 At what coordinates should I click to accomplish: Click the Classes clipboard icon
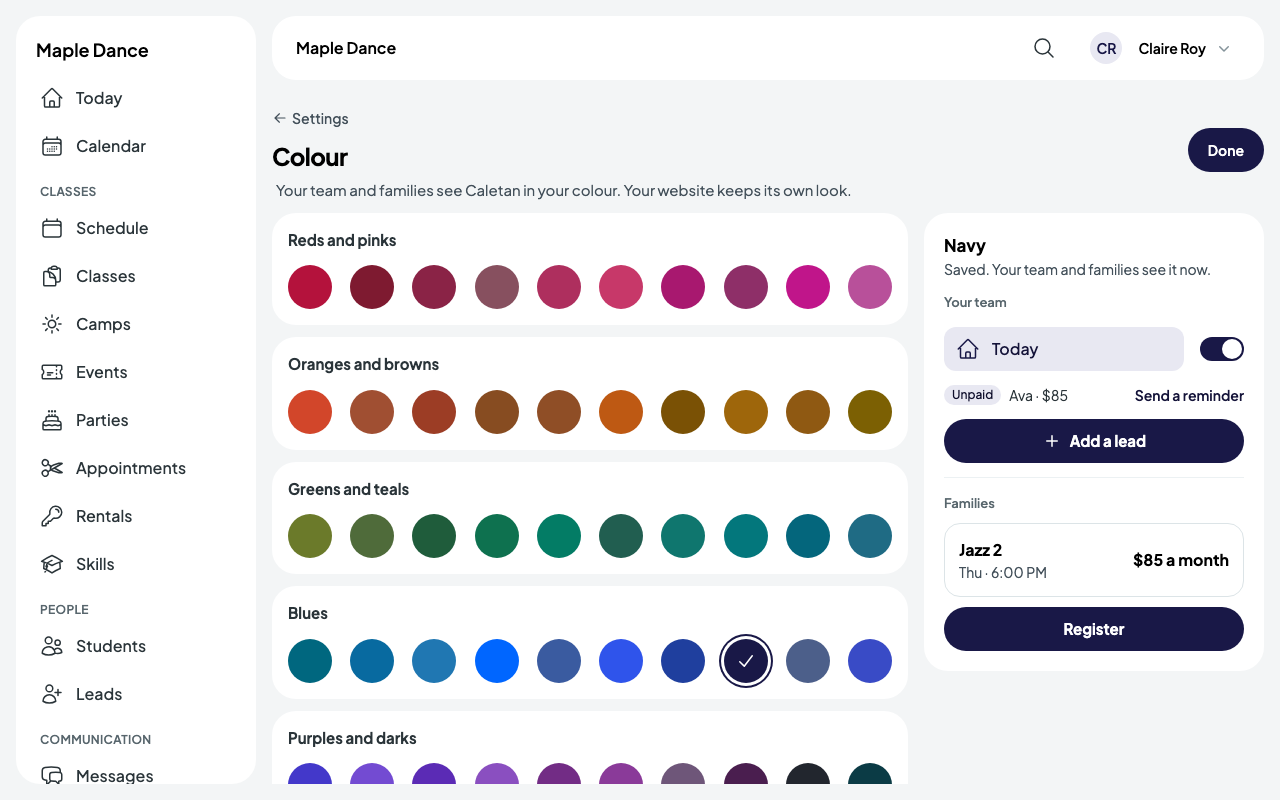point(52,276)
